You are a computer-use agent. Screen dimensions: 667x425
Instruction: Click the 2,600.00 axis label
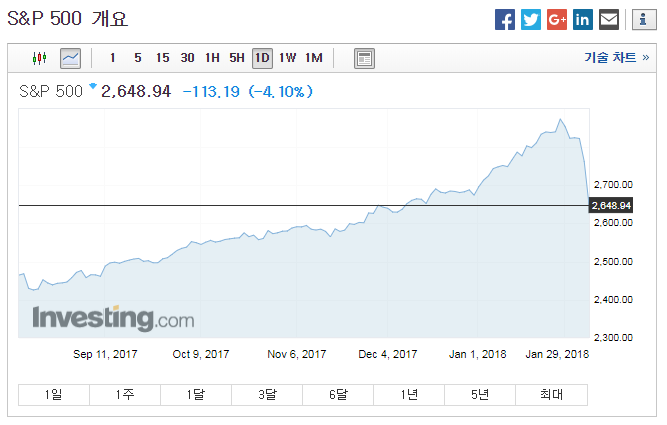click(x=613, y=222)
